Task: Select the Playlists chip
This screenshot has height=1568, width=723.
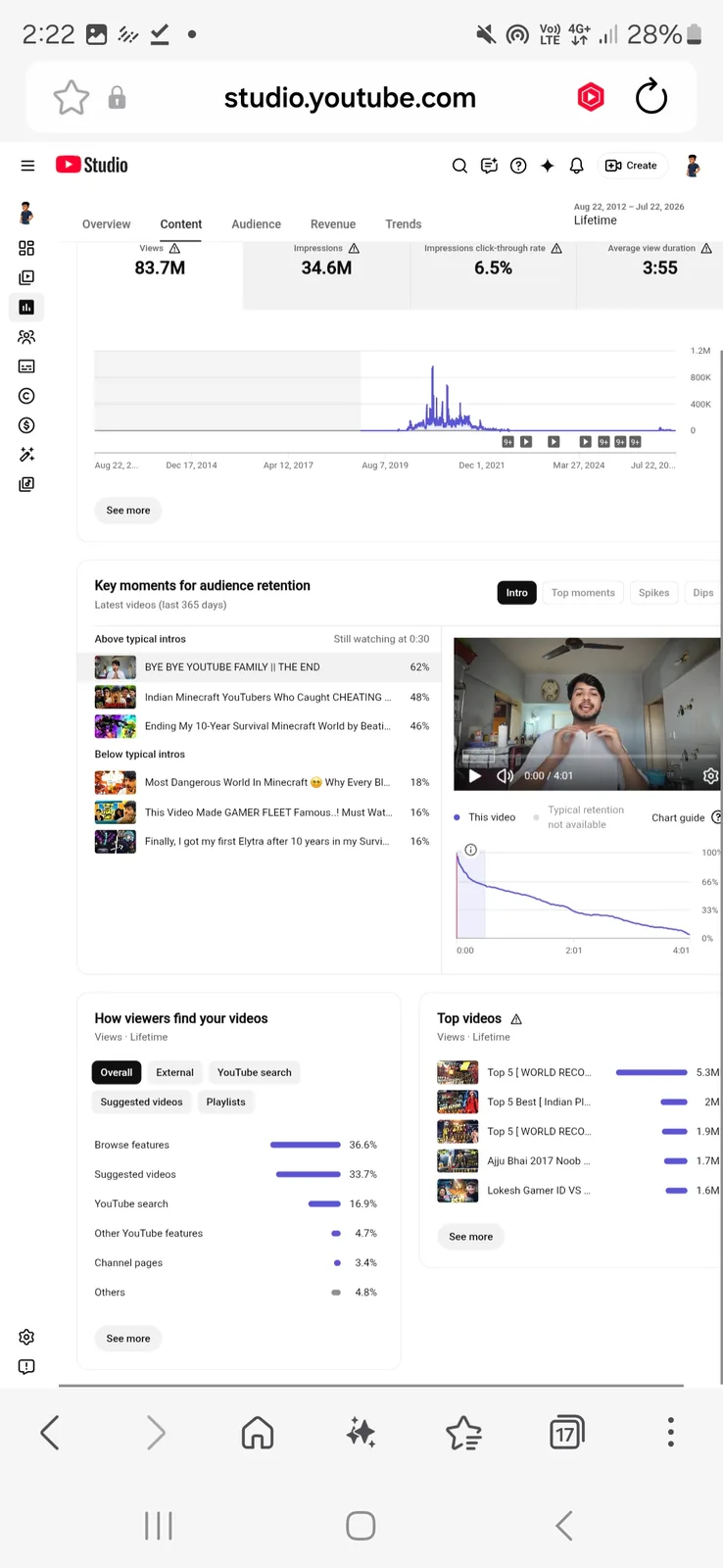Action: (x=226, y=1102)
